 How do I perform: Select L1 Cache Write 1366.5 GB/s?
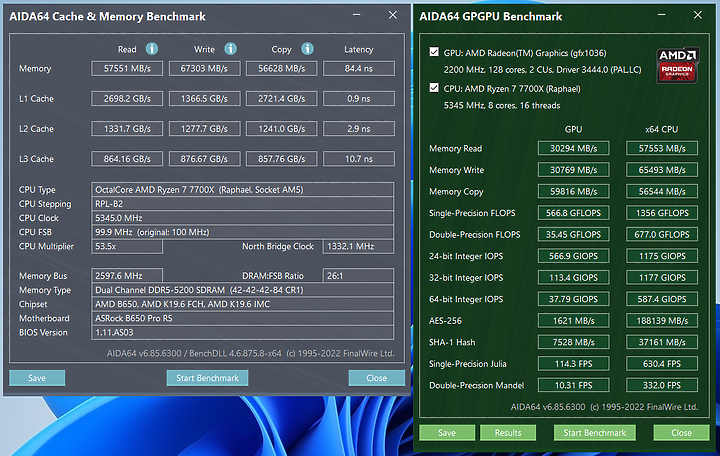pyautogui.click(x=204, y=99)
